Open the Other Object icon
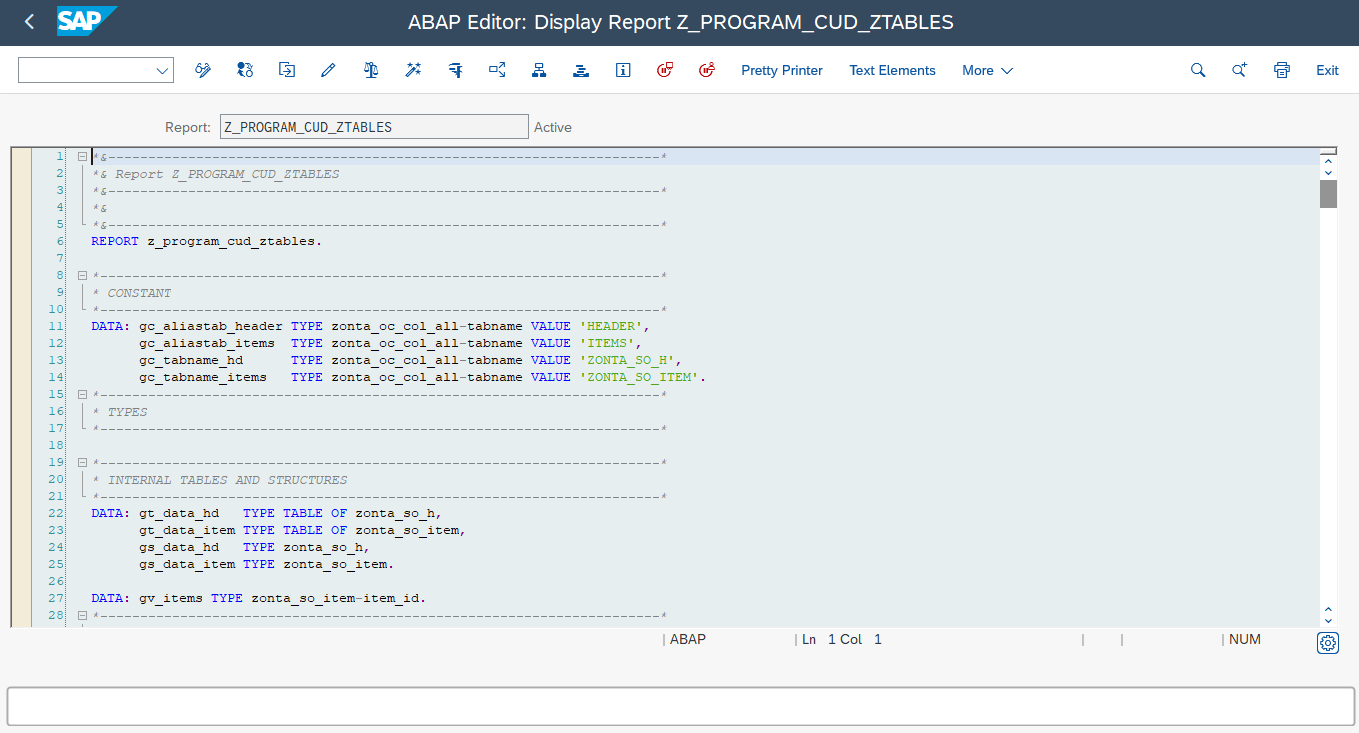 coord(287,70)
